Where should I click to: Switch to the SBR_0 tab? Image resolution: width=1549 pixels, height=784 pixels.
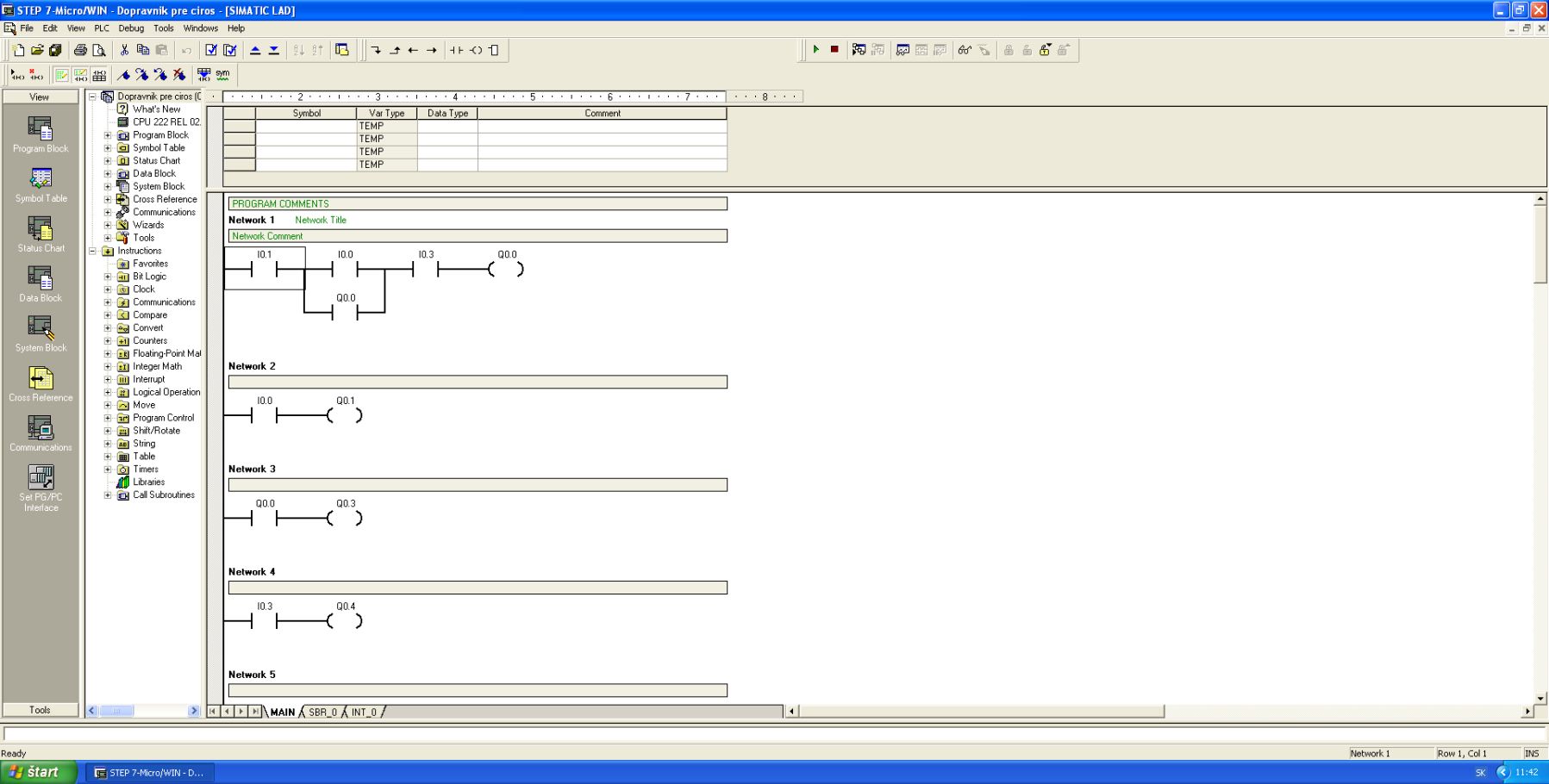coord(322,712)
